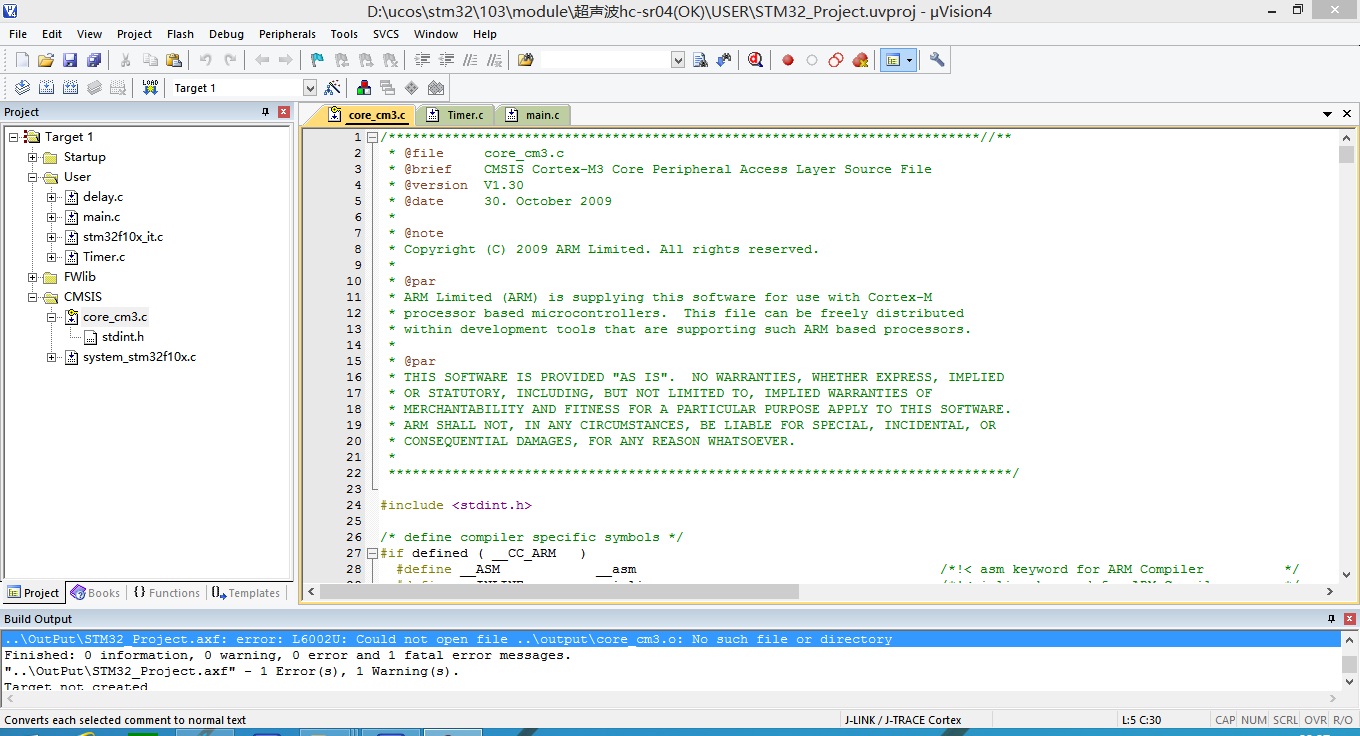This screenshot has width=1360, height=736.
Task: Close the active editor tab with the X
Action: point(1347,115)
